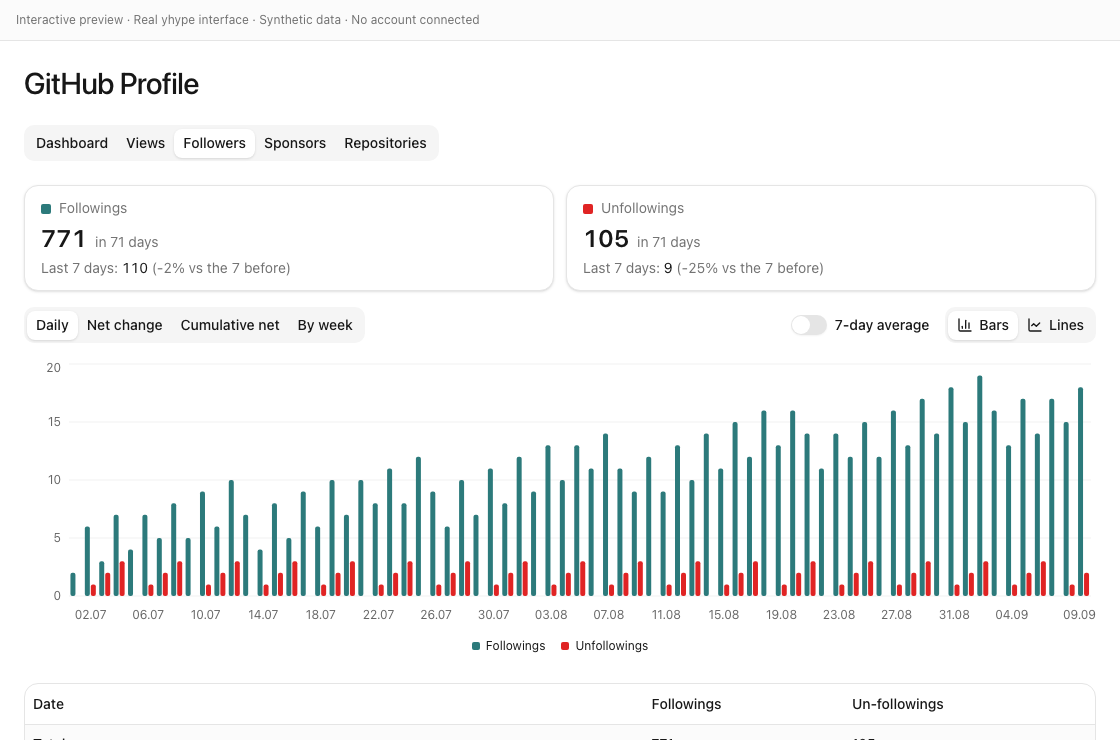Screen dimensions: 1120x740
Task: Click the 09.09 axis date label
Action: [x=1079, y=615]
